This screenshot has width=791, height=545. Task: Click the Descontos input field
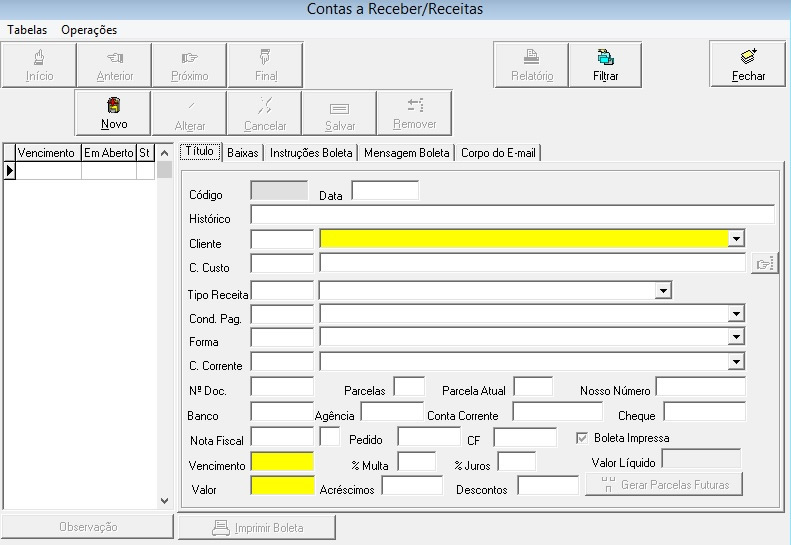point(548,485)
